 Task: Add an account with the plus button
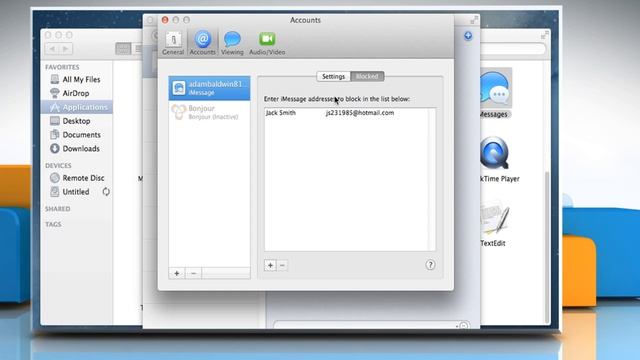pos(177,273)
